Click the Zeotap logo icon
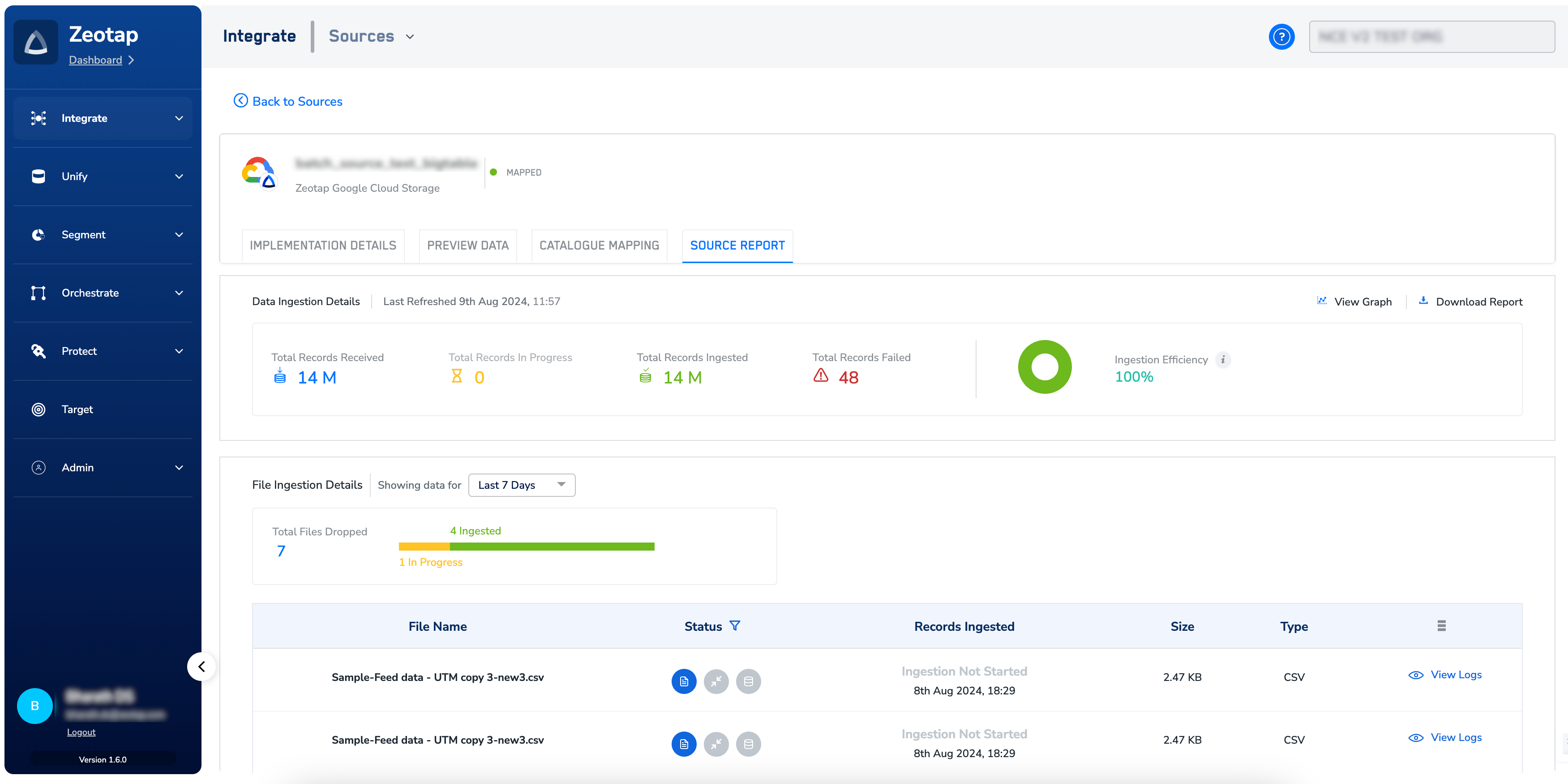 click(x=36, y=42)
